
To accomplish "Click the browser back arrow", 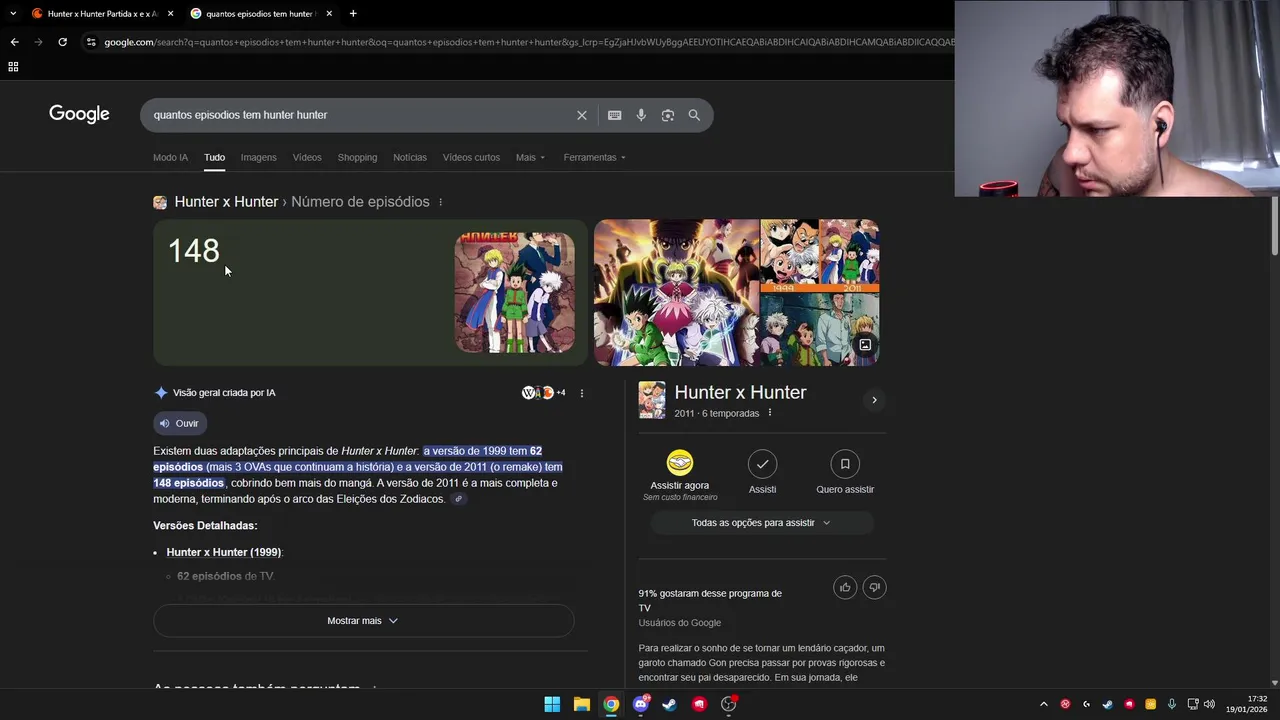I will click(x=14, y=42).
